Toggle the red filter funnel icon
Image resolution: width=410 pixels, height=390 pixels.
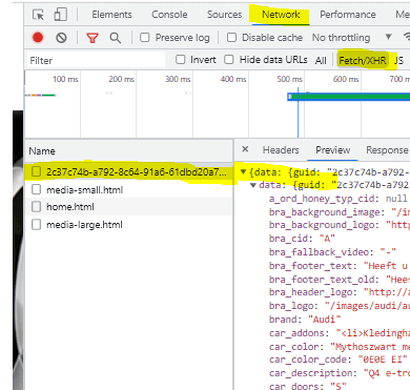[92, 38]
